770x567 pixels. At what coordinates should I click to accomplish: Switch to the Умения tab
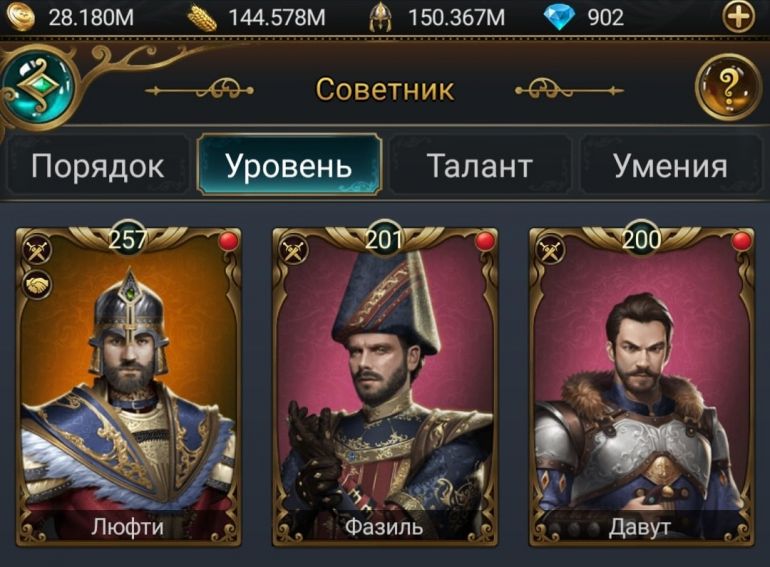(671, 166)
